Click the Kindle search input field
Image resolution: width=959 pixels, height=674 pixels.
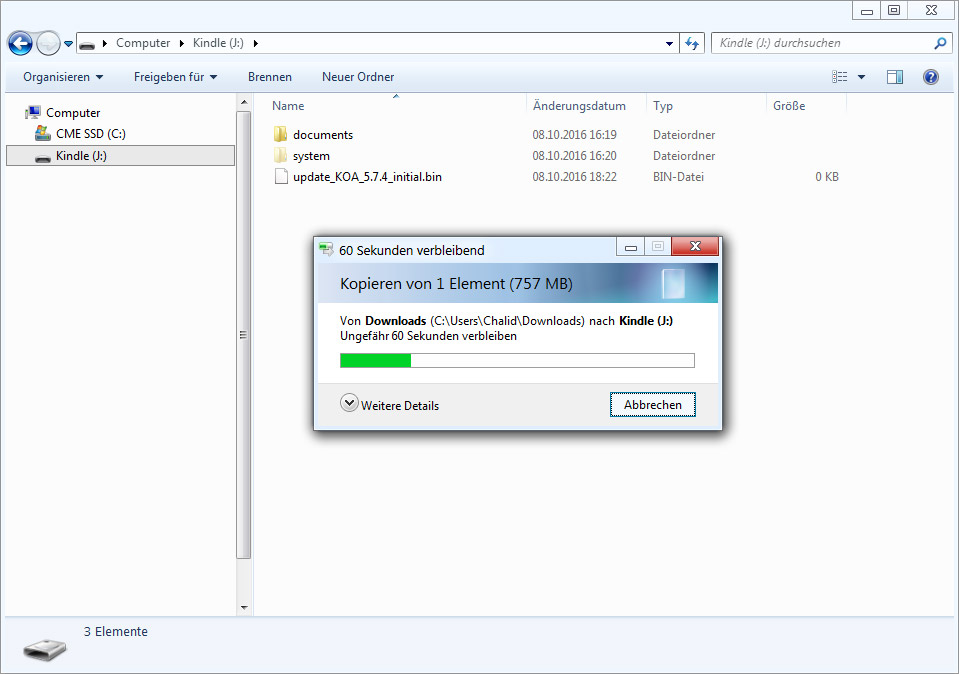click(x=820, y=43)
